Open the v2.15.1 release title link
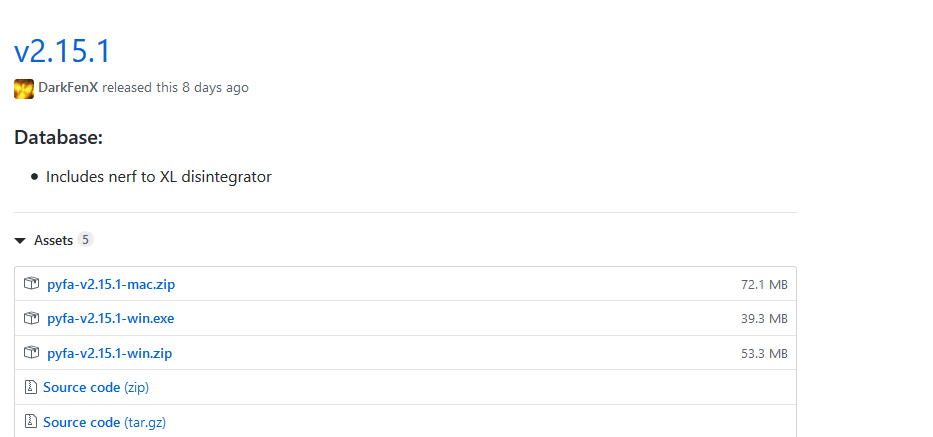This screenshot has width=933, height=437. [x=62, y=51]
